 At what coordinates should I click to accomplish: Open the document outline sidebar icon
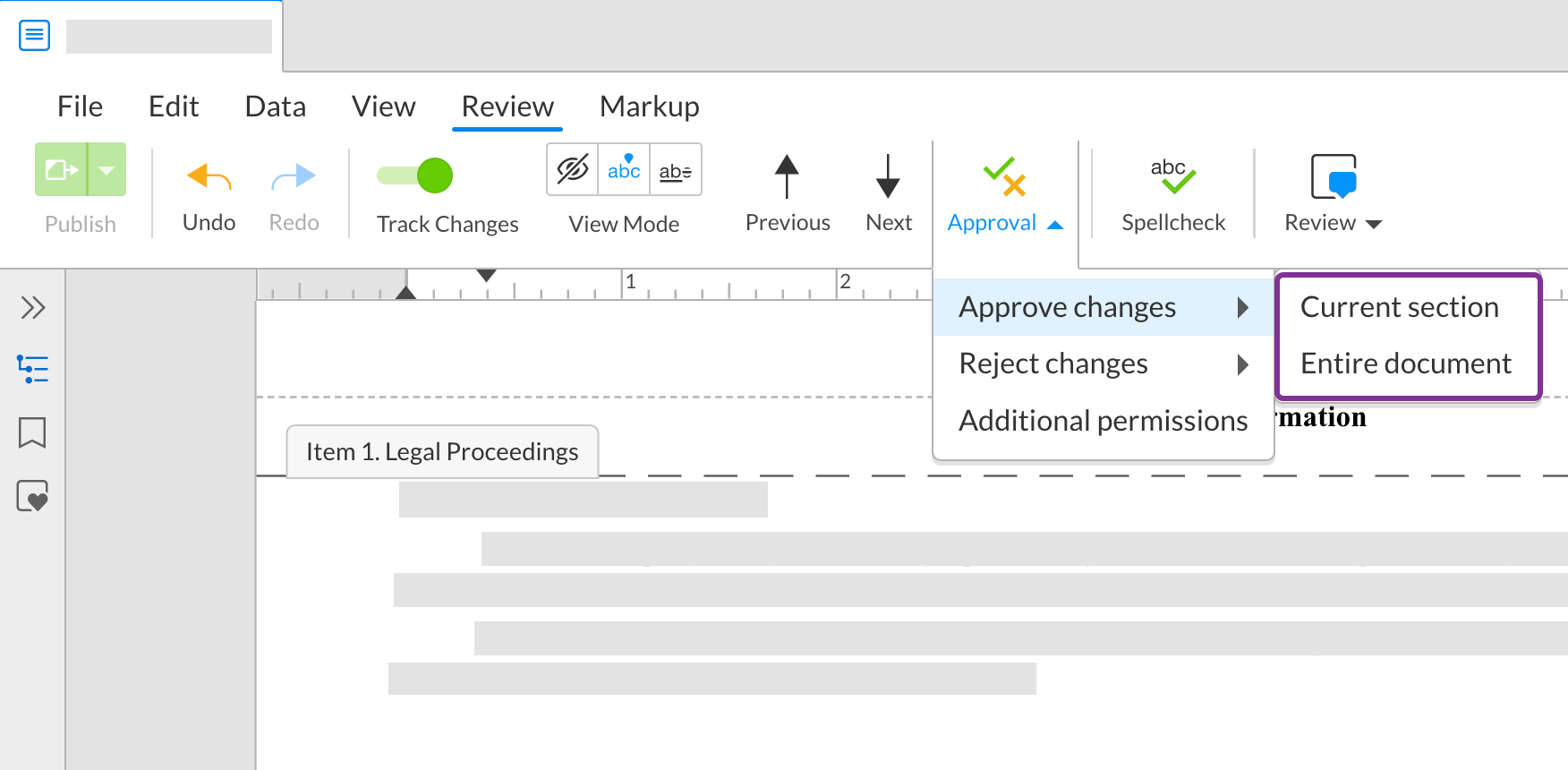pyautogui.click(x=33, y=368)
